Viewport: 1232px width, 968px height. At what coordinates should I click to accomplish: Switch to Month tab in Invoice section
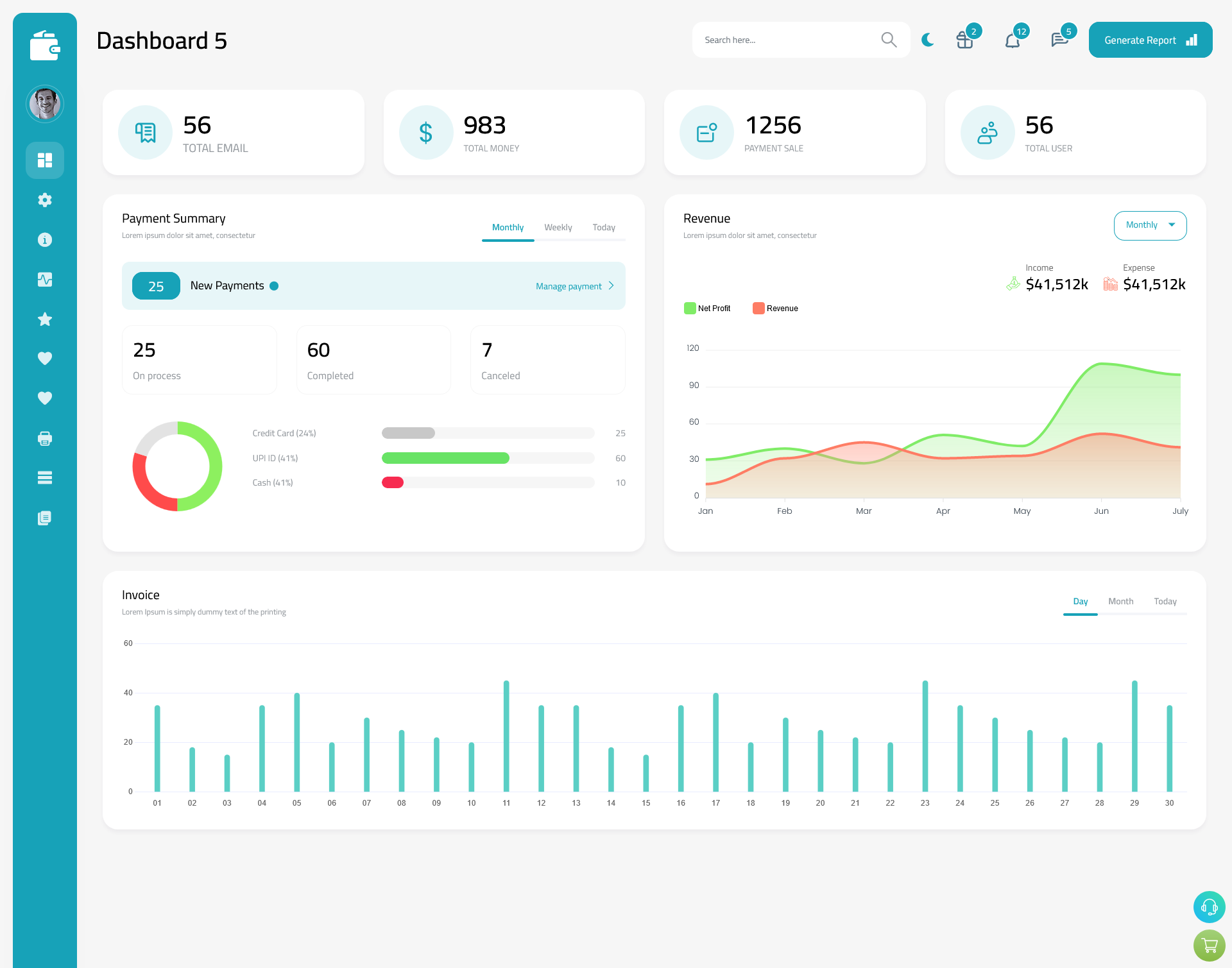coord(1121,601)
